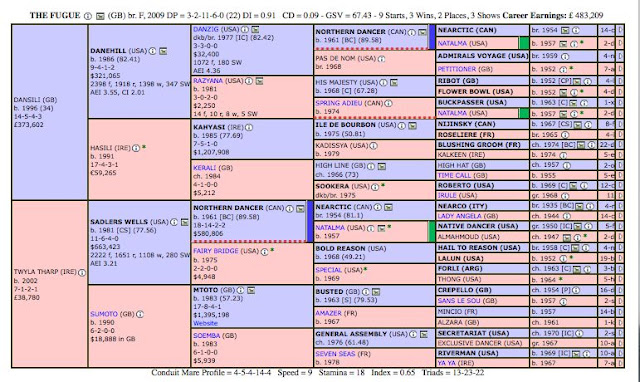The height and width of the screenshot is (382, 640).
Task: Click SPRING ADIEU link
Action: coord(338,104)
